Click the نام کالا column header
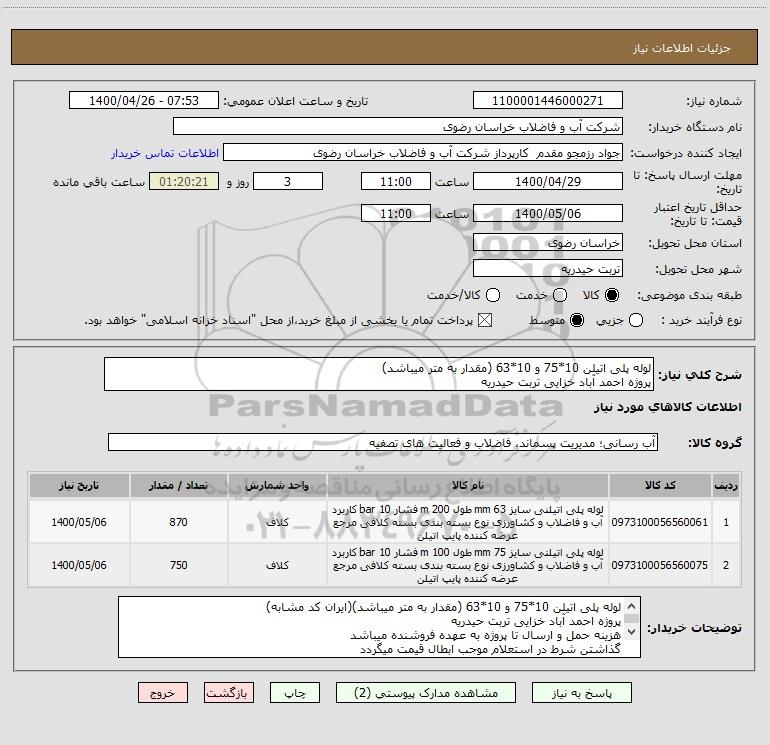Image resolution: width=770 pixels, height=745 pixels. [468, 485]
